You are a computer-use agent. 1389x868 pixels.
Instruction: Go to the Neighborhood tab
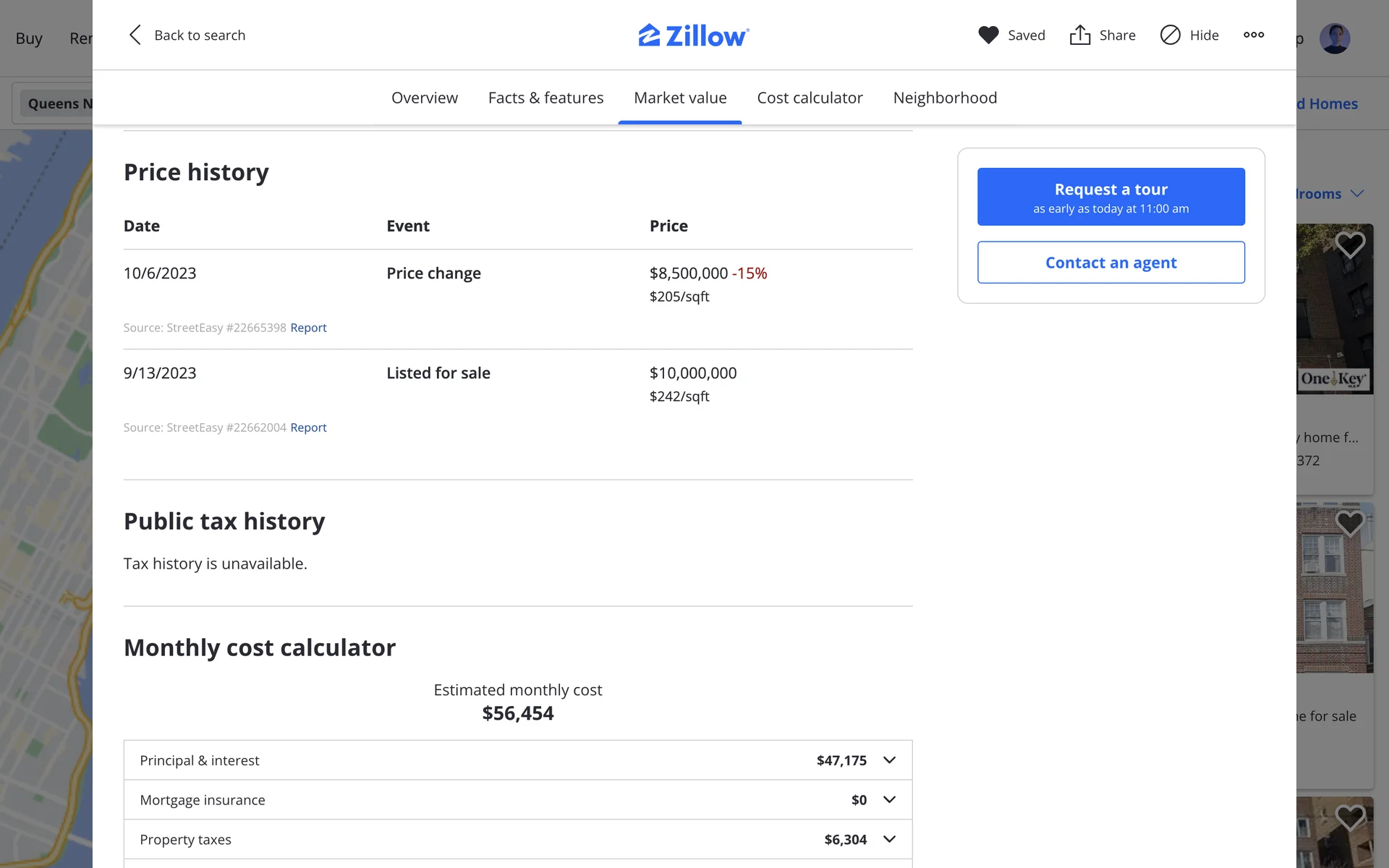click(x=945, y=98)
